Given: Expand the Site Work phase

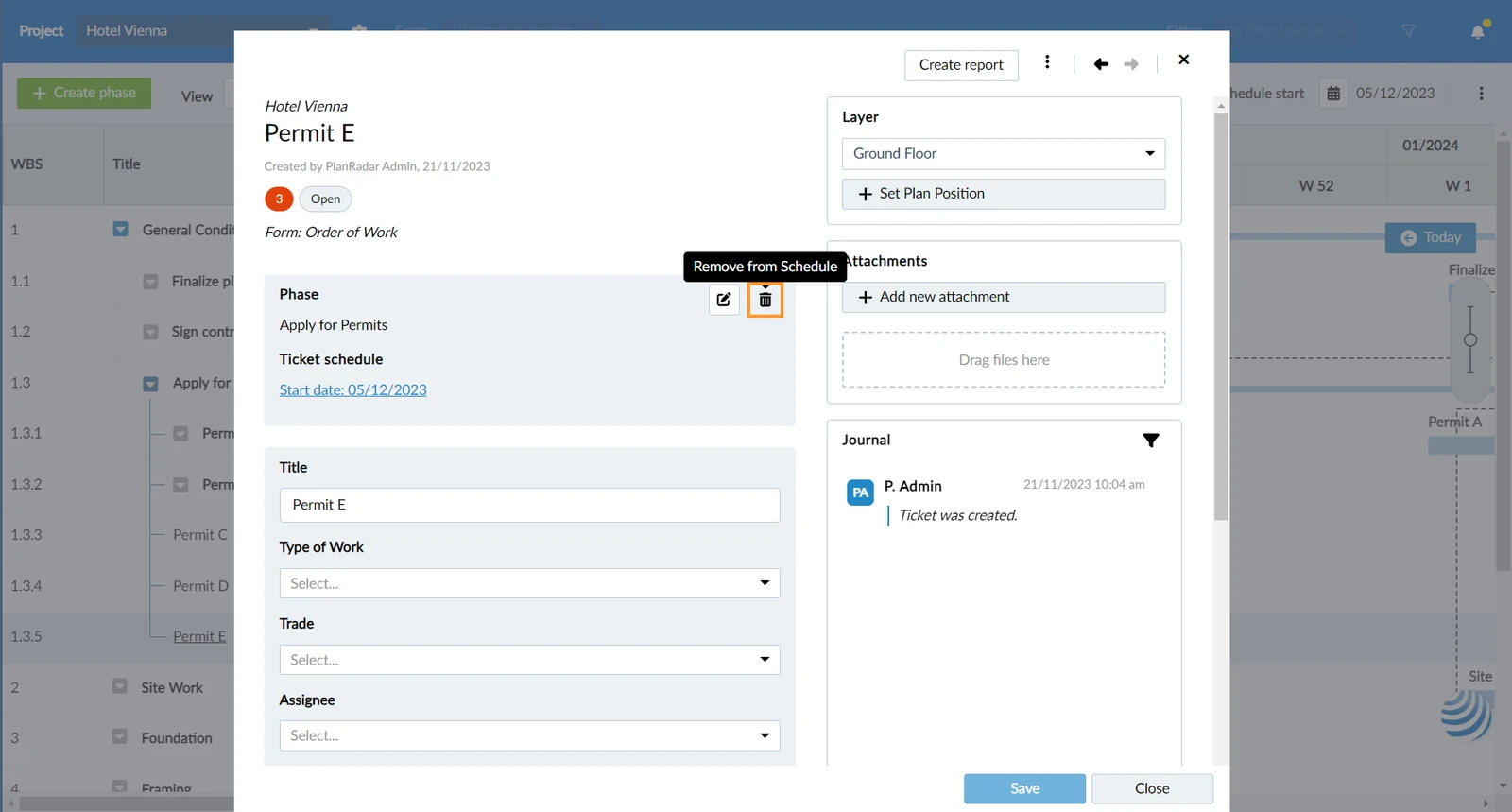Looking at the screenshot, I should (x=120, y=687).
